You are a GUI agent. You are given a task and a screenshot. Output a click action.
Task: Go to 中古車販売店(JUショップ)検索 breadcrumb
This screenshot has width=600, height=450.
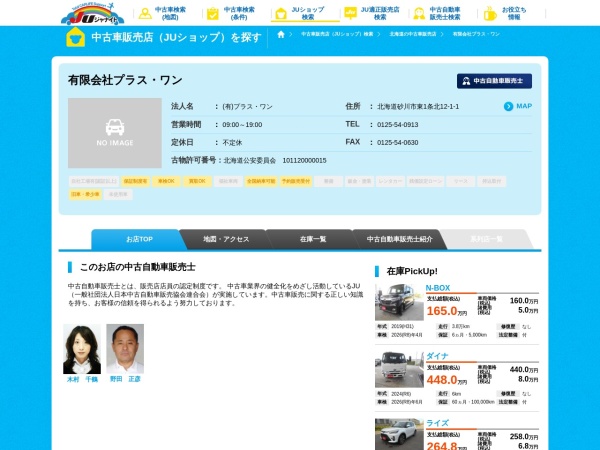(x=337, y=34)
